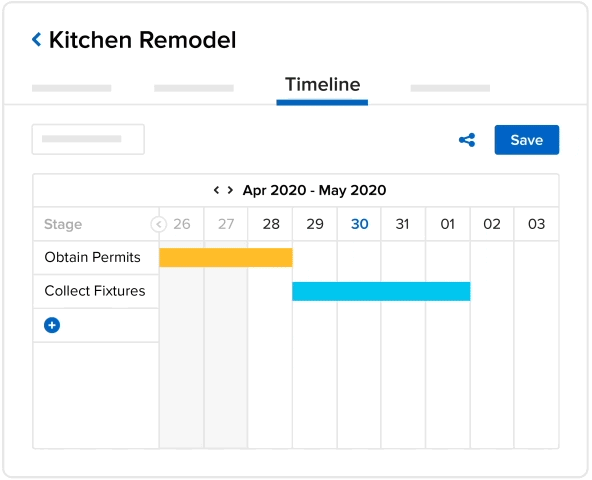Click the share icon next to Save
This screenshot has width=592, height=480.
click(x=467, y=140)
